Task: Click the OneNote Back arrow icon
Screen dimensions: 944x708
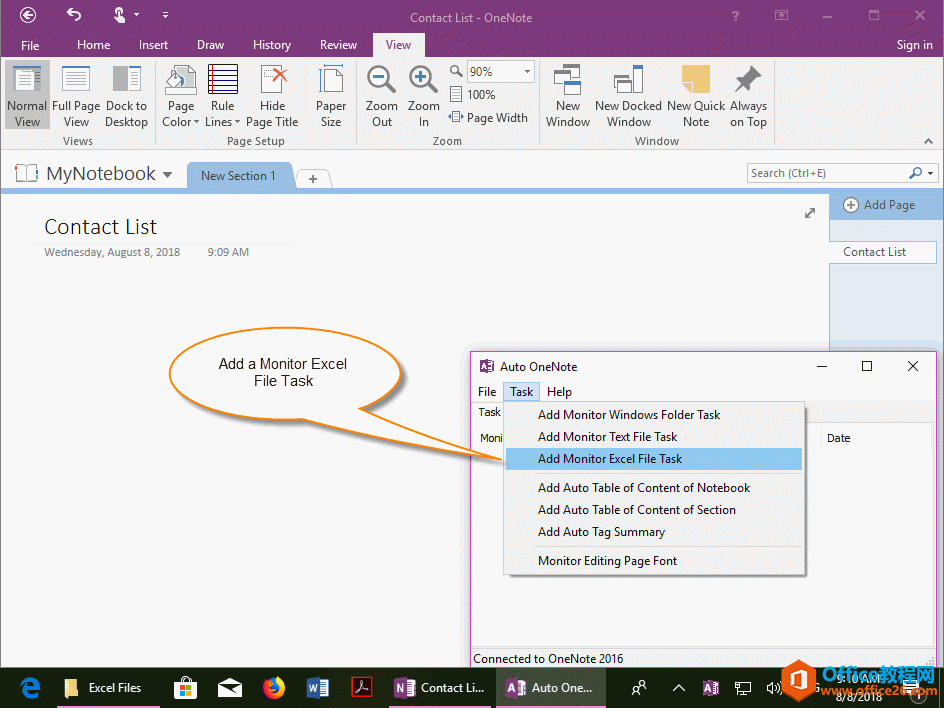Action: click(x=28, y=15)
